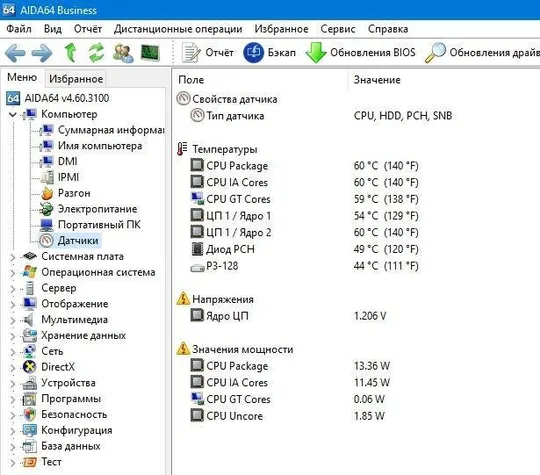Image resolution: width=540 pixels, height=475 pixels.
Task: Click CPU GT Cores temperature icon
Action: (197, 199)
